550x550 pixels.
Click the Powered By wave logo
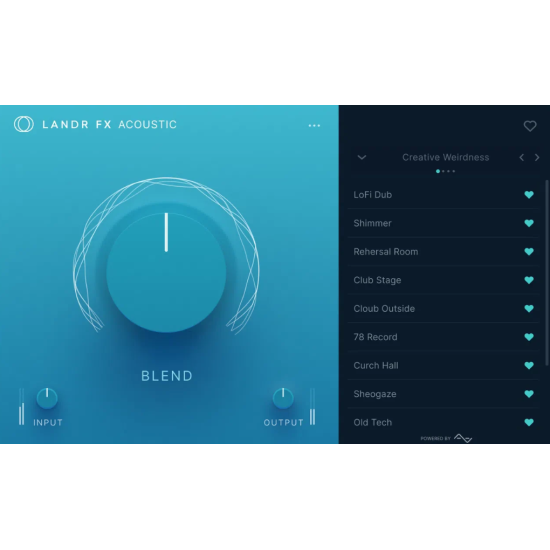pos(463,438)
